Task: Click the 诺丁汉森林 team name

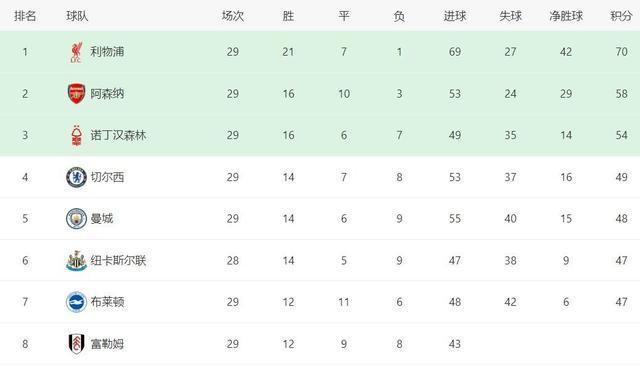Action: click(118, 136)
